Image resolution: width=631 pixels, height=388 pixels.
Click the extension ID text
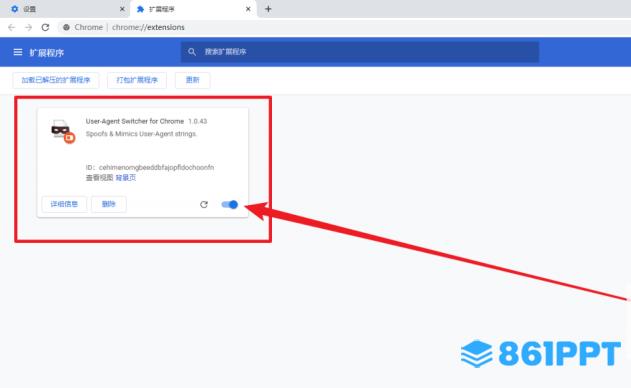tap(150, 167)
